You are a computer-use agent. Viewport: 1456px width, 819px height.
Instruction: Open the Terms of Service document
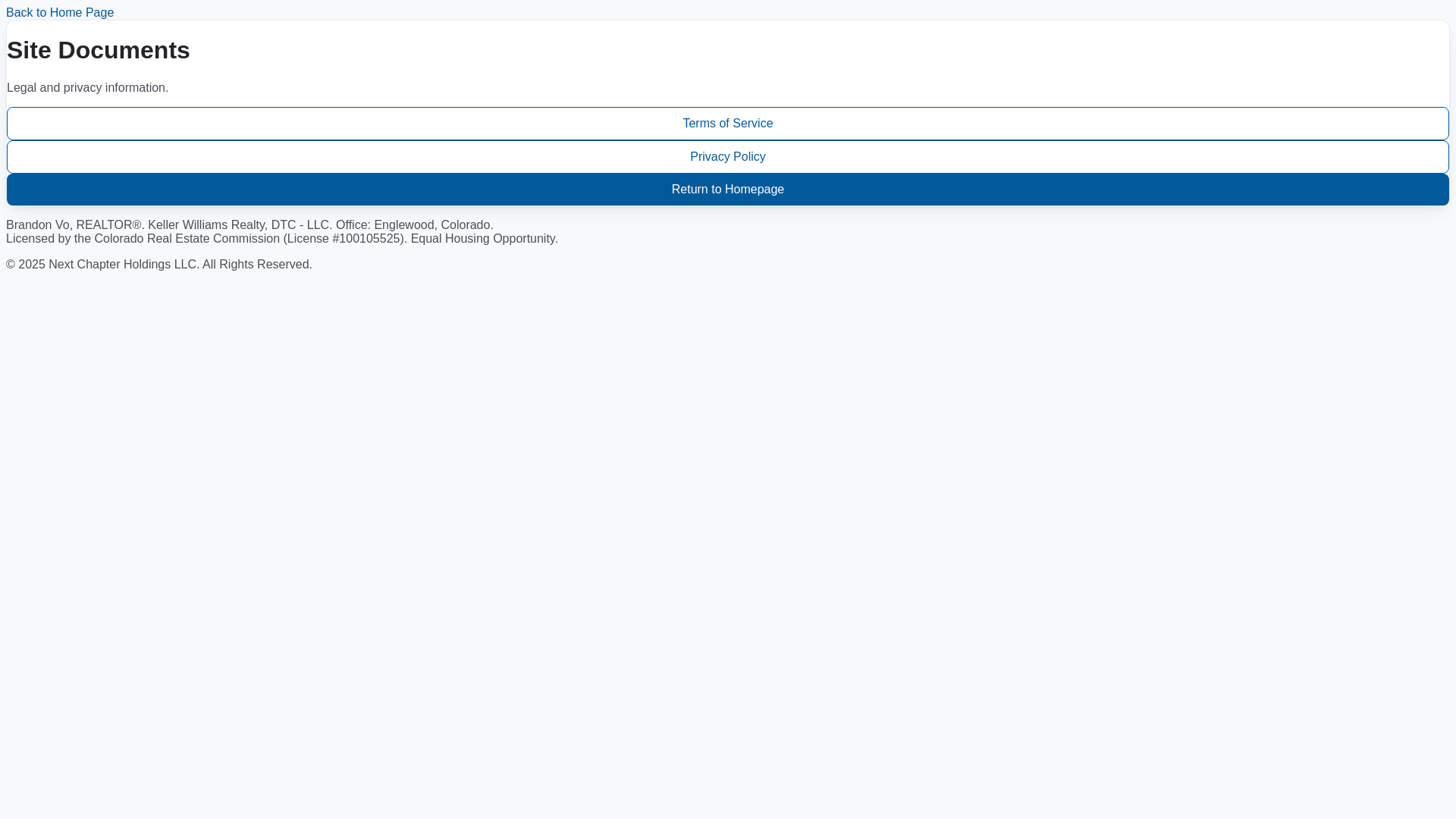point(728,124)
